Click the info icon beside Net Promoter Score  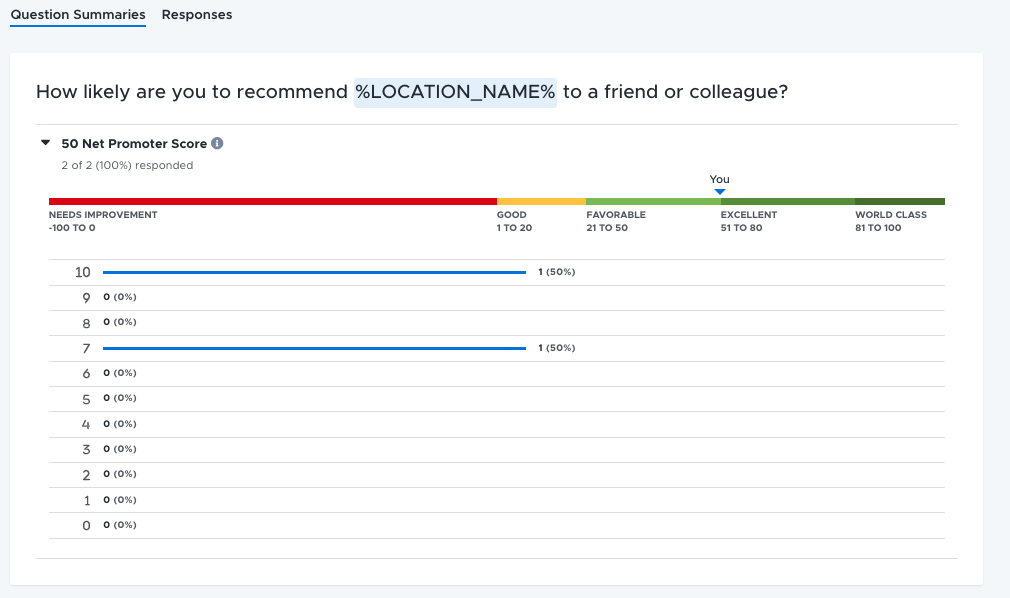point(219,143)
